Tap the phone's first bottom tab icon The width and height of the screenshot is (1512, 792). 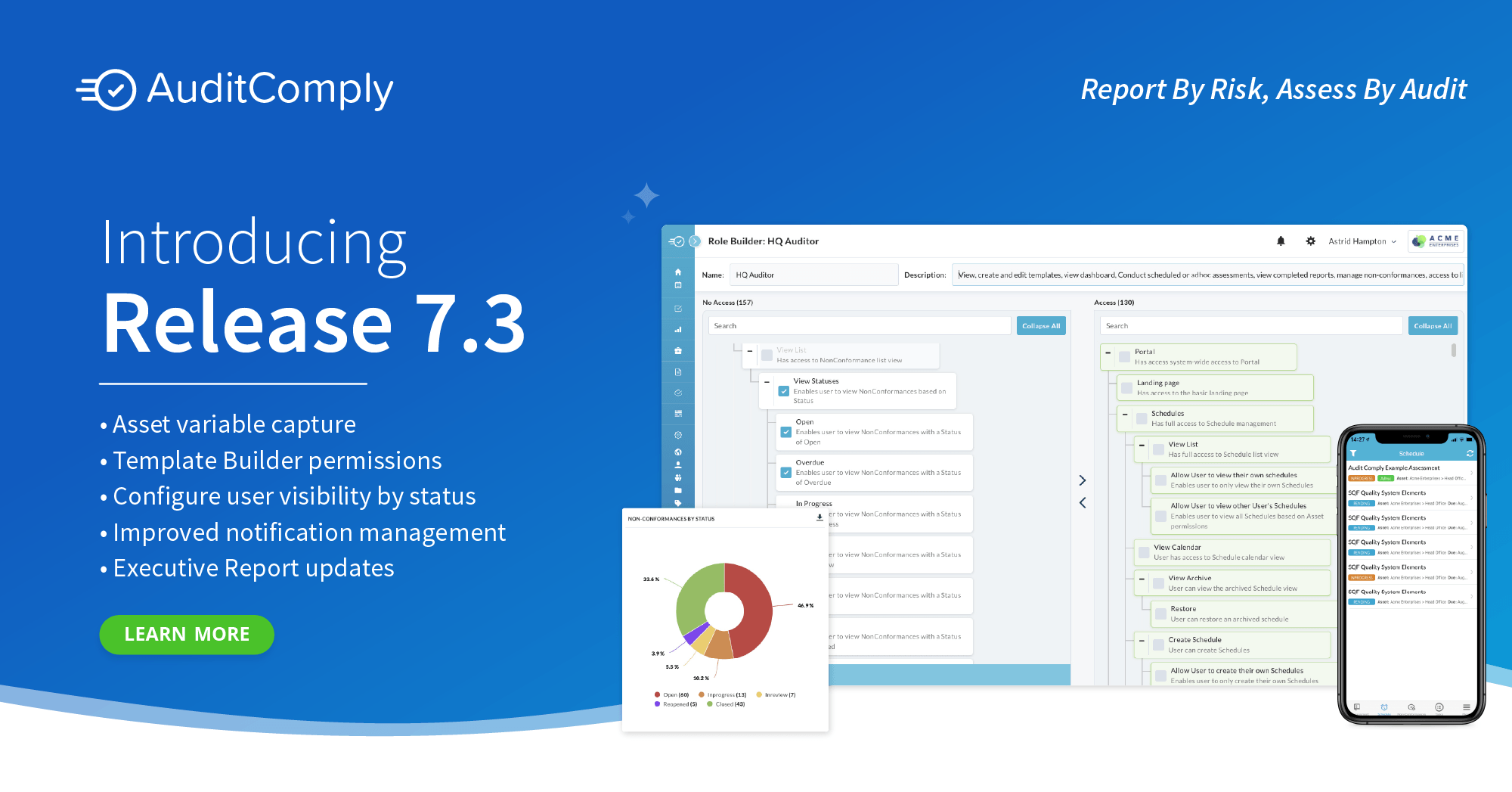pos(1357,708)
